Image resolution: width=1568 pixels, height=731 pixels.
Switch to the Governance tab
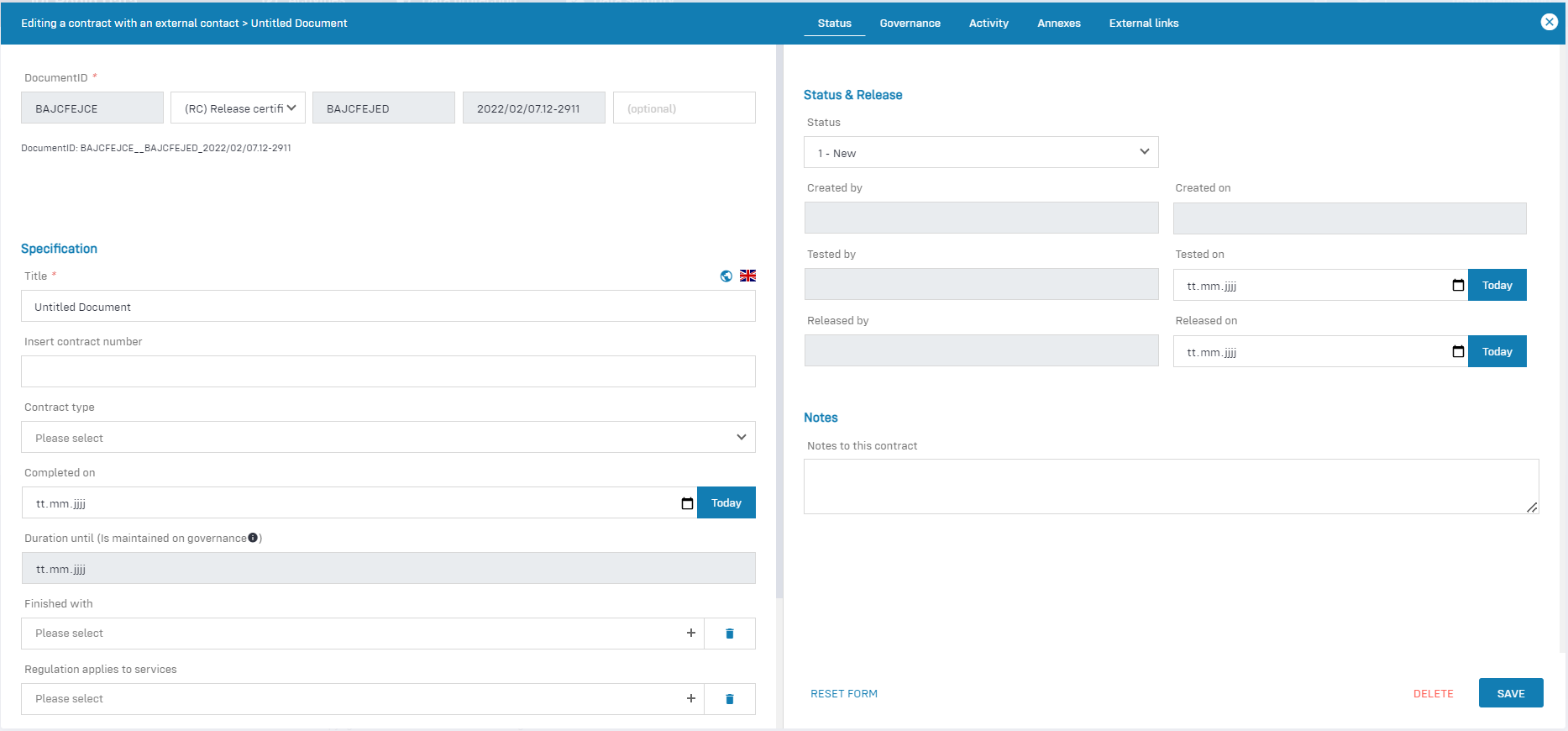coord(910,24)
